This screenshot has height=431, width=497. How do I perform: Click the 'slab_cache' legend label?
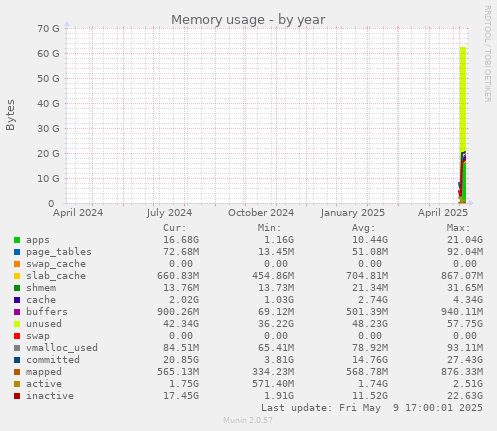tap(56, 276)
